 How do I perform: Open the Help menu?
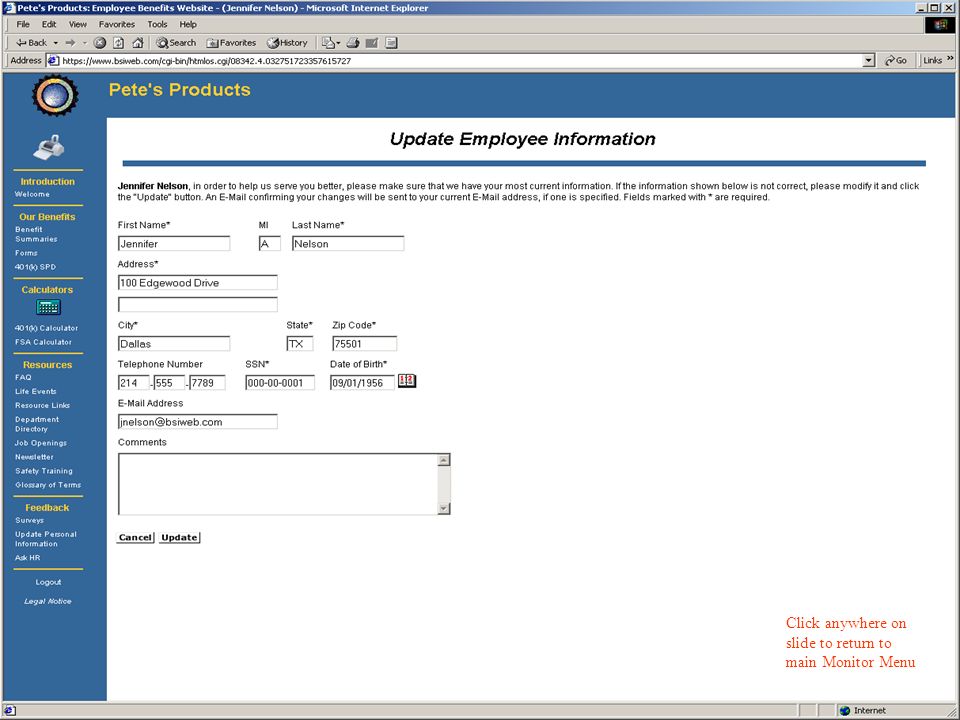(x=188, y=24)
